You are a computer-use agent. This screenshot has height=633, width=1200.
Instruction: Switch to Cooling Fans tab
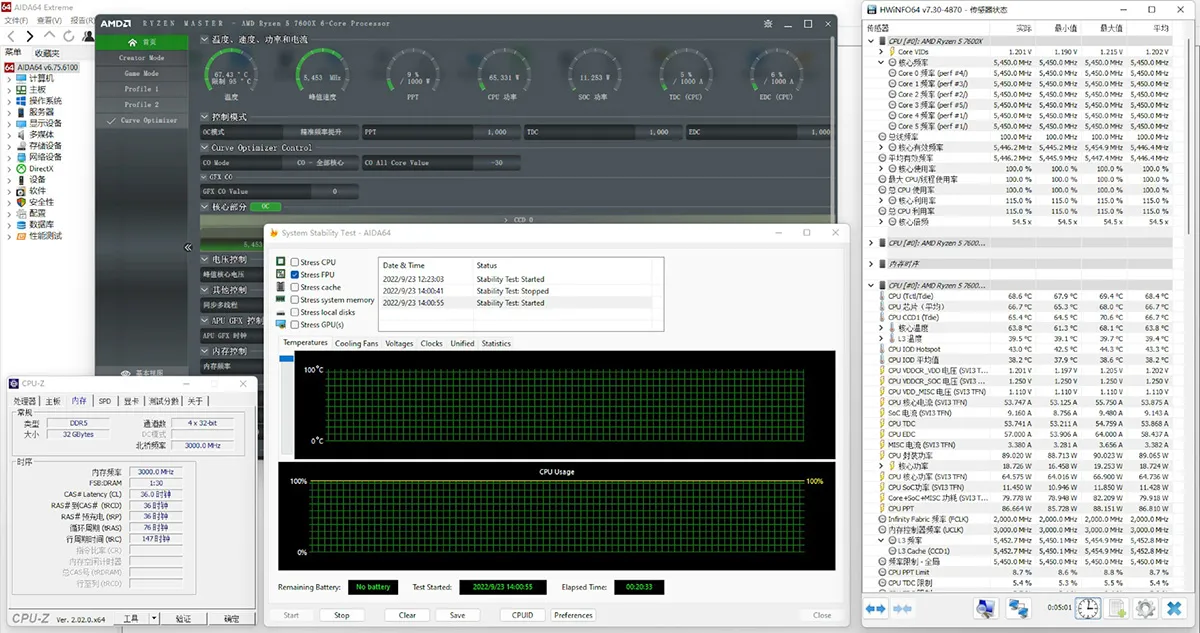click(x=356, y=343)
